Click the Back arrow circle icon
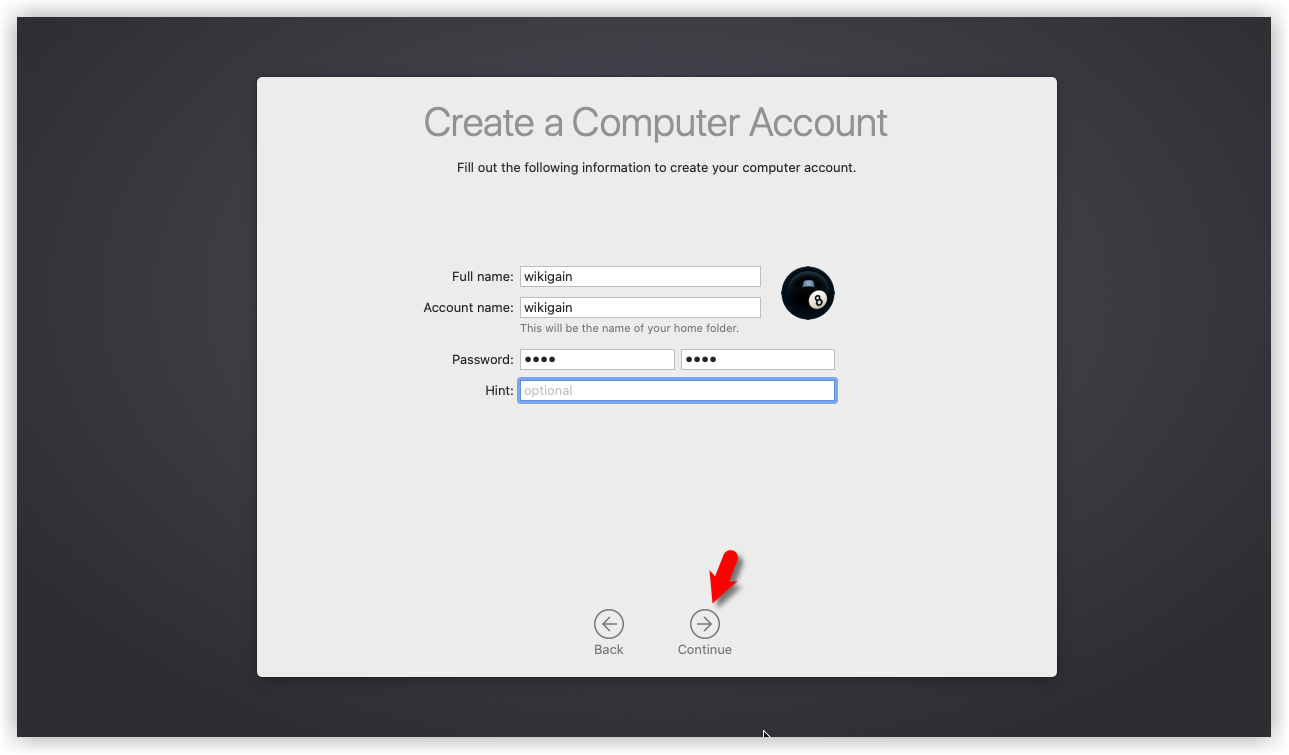Image resolution: width=1289 pixels, height=755 pixels. (608, 624)
